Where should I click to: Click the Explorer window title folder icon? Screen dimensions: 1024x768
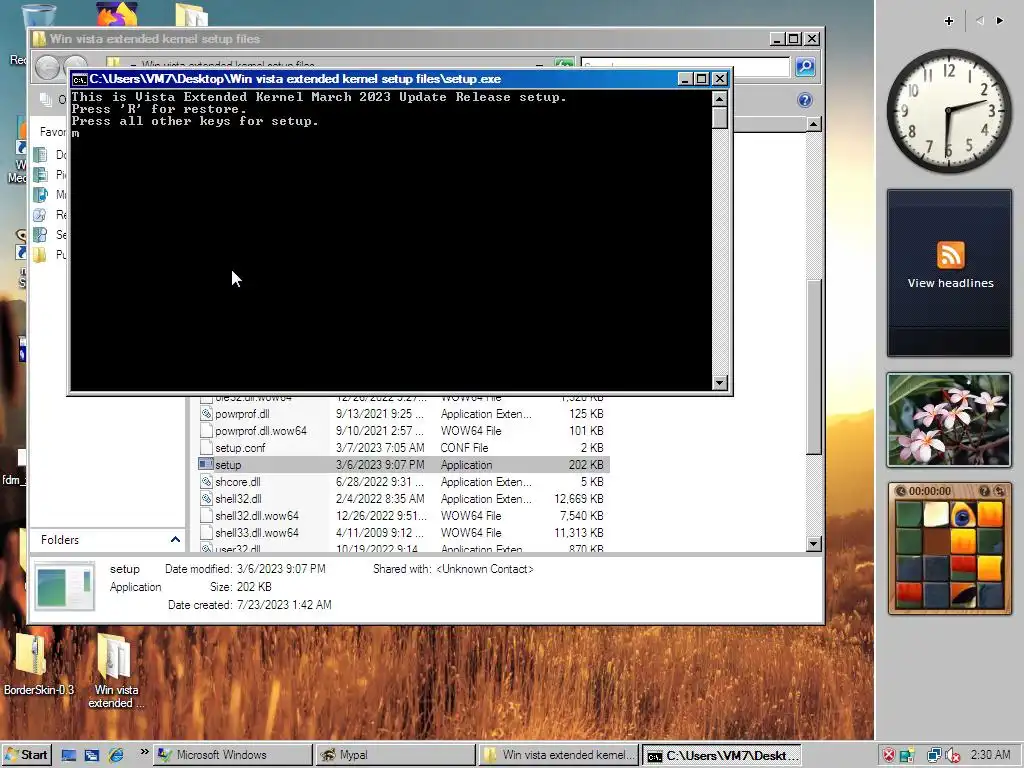(x=39, y=39)
